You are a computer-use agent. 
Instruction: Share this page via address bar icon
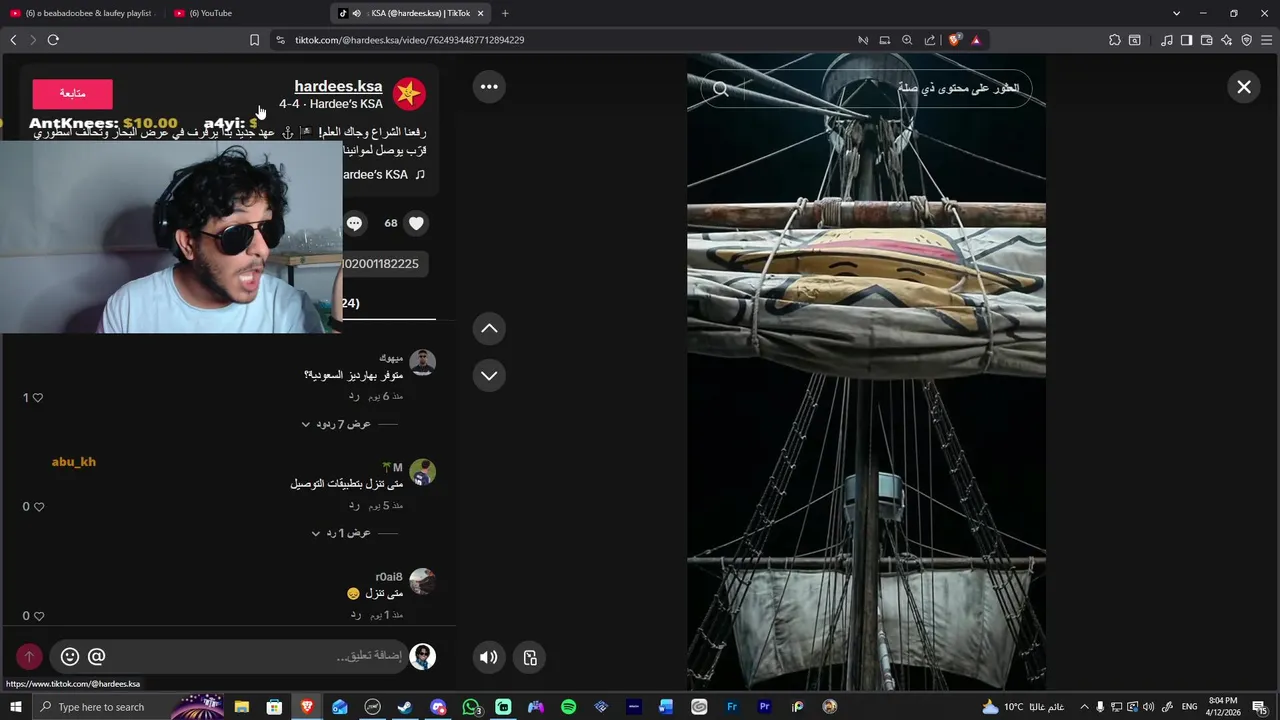coord(930,40)
